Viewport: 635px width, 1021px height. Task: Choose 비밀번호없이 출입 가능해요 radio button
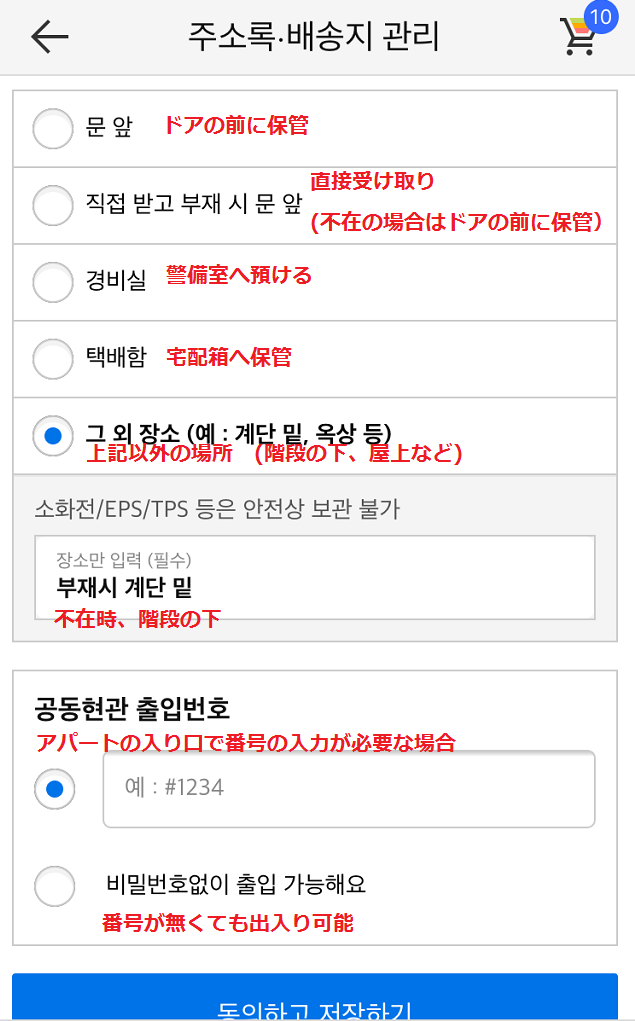click(54, 885)
